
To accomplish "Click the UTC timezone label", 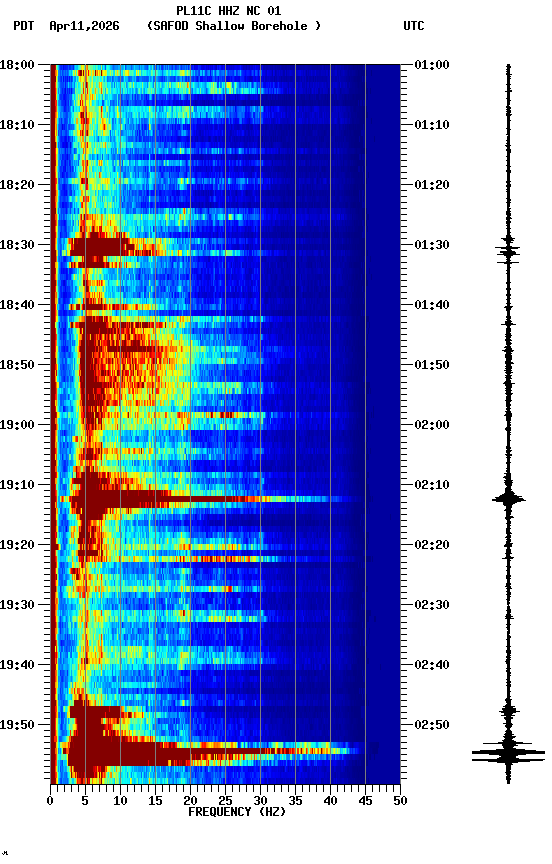I will click(x=414, y=26).
